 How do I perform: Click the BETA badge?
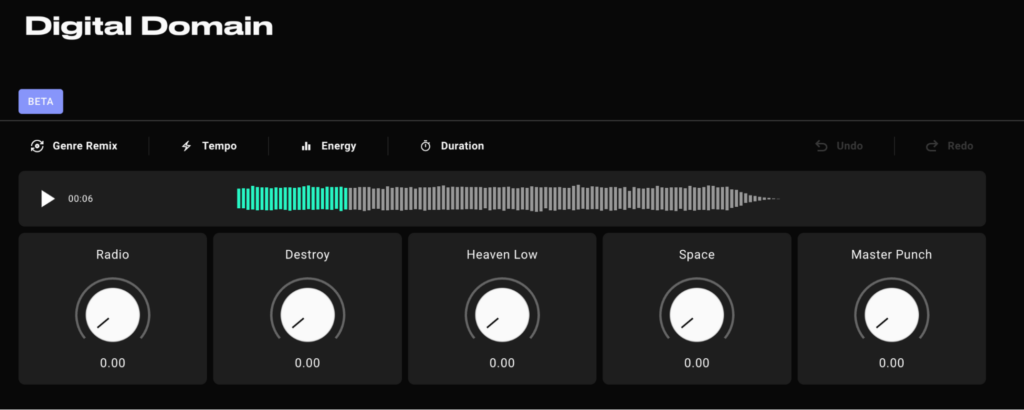pos(40,101)
